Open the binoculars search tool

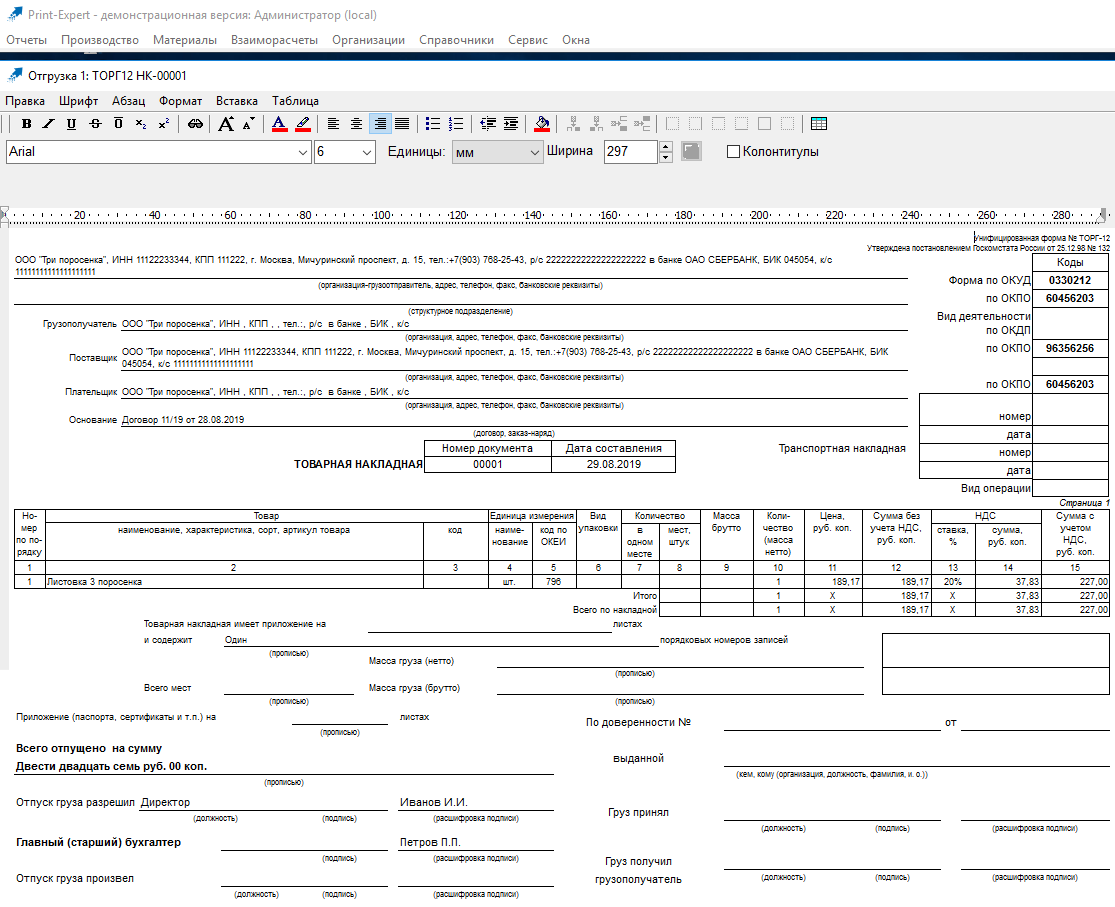[x=195, y=124]
